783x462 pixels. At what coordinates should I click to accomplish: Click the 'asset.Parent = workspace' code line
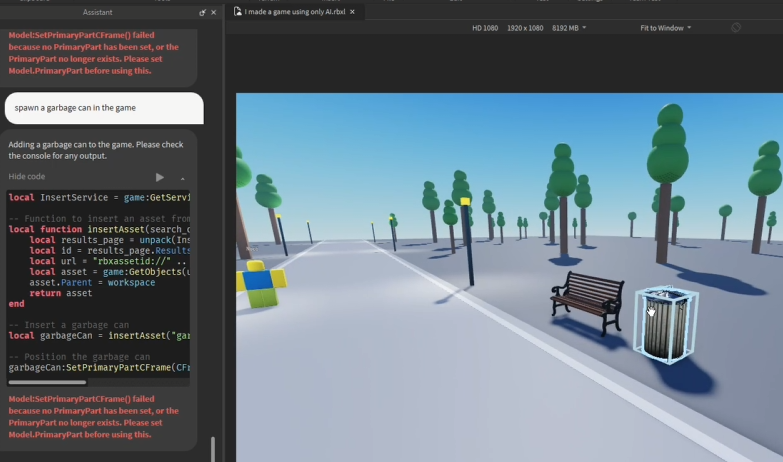(92, 283)
